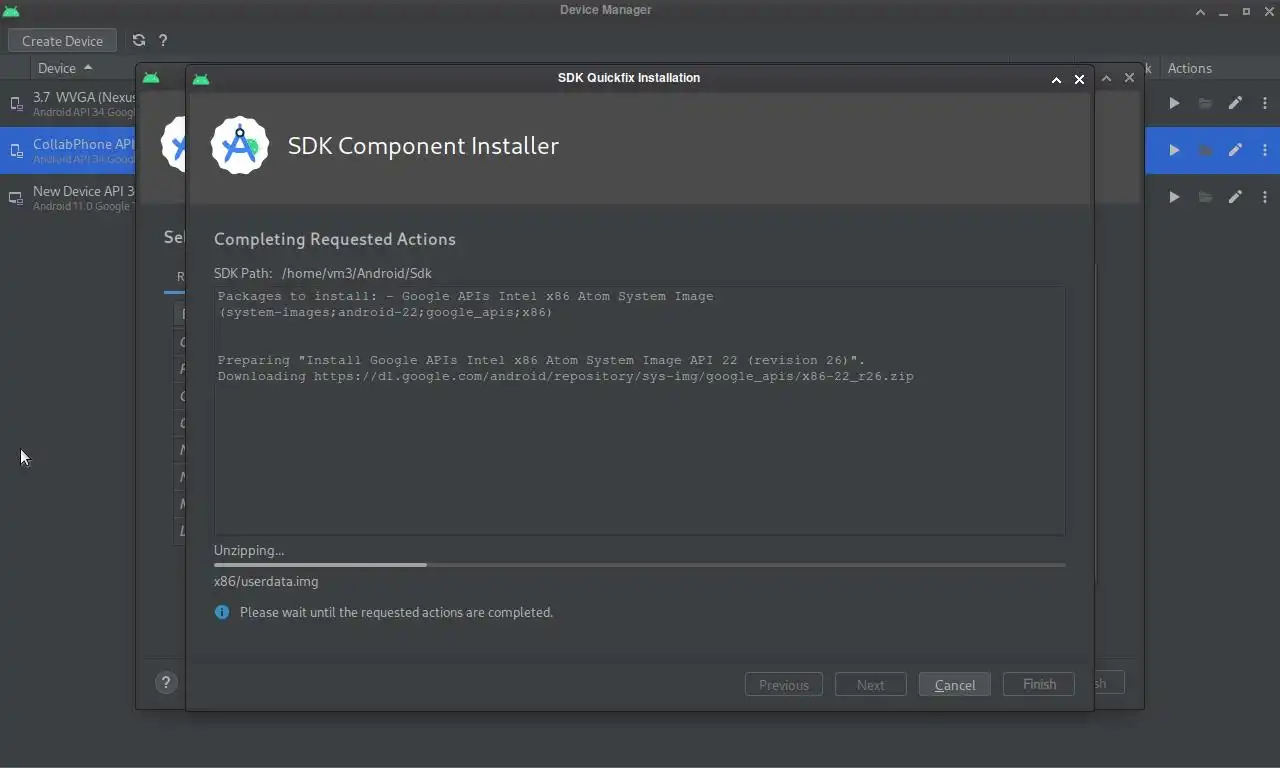This screenshot has width=1280, height=768.
Task: Click phone icon of CollabPhone API device
Action: tap(16, 151)
